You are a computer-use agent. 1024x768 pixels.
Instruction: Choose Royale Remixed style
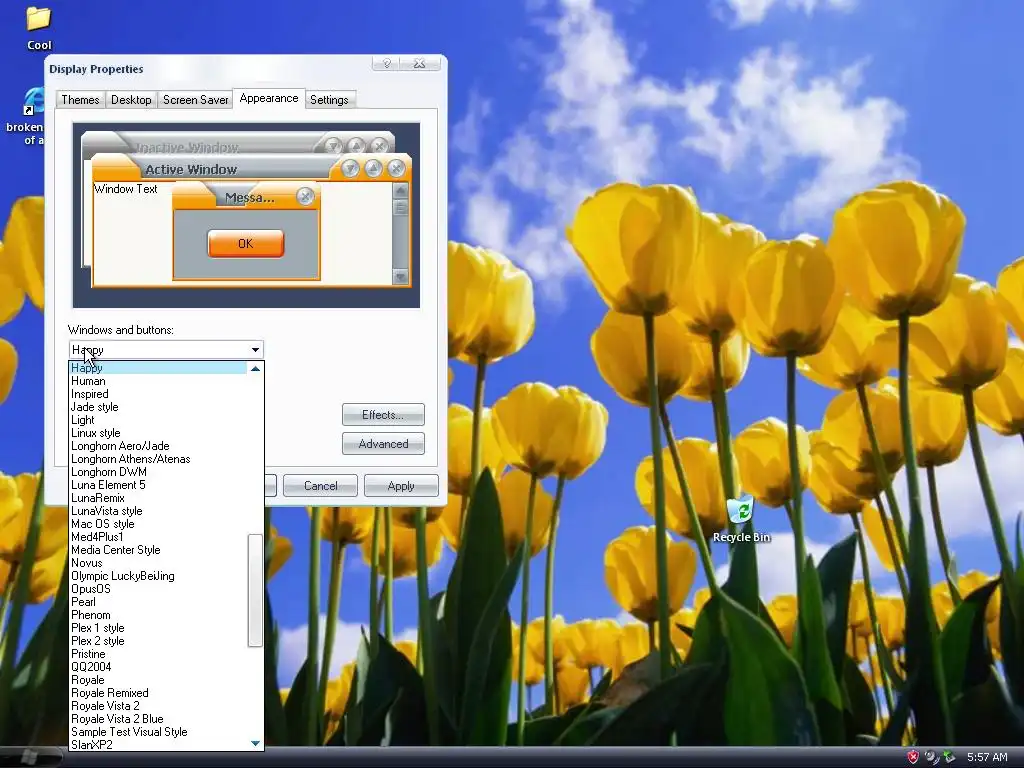pyautogui.click(x=158, y=693)
